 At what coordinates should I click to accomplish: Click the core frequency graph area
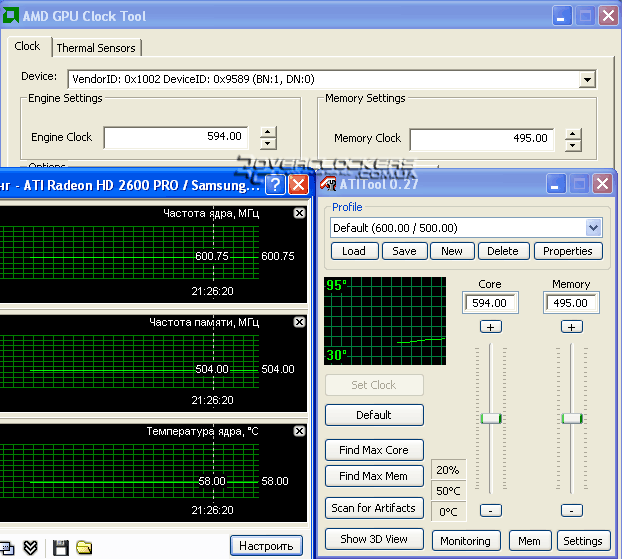click(x=153, y=254)
